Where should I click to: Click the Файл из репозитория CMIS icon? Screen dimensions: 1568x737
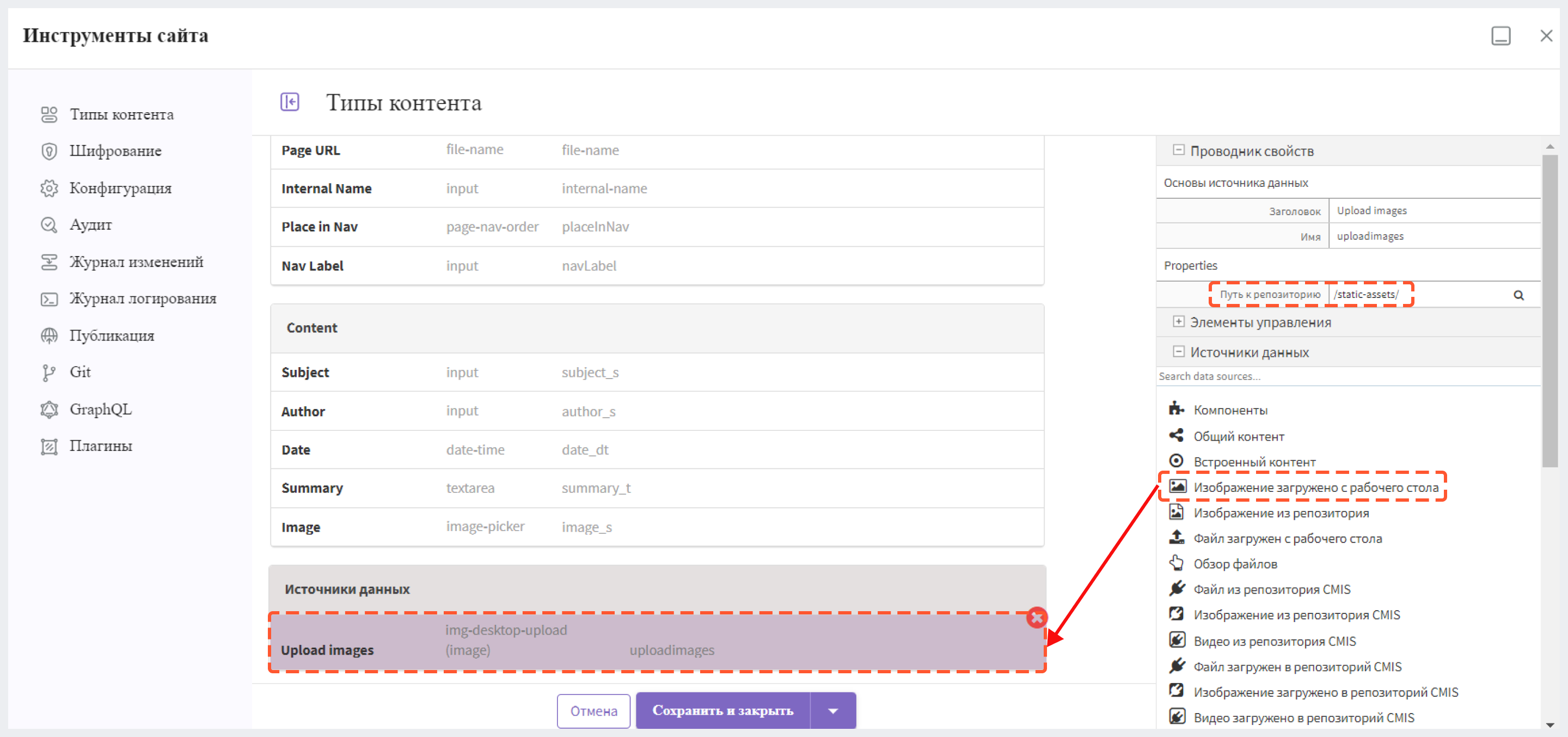(x=1177, y=588)
